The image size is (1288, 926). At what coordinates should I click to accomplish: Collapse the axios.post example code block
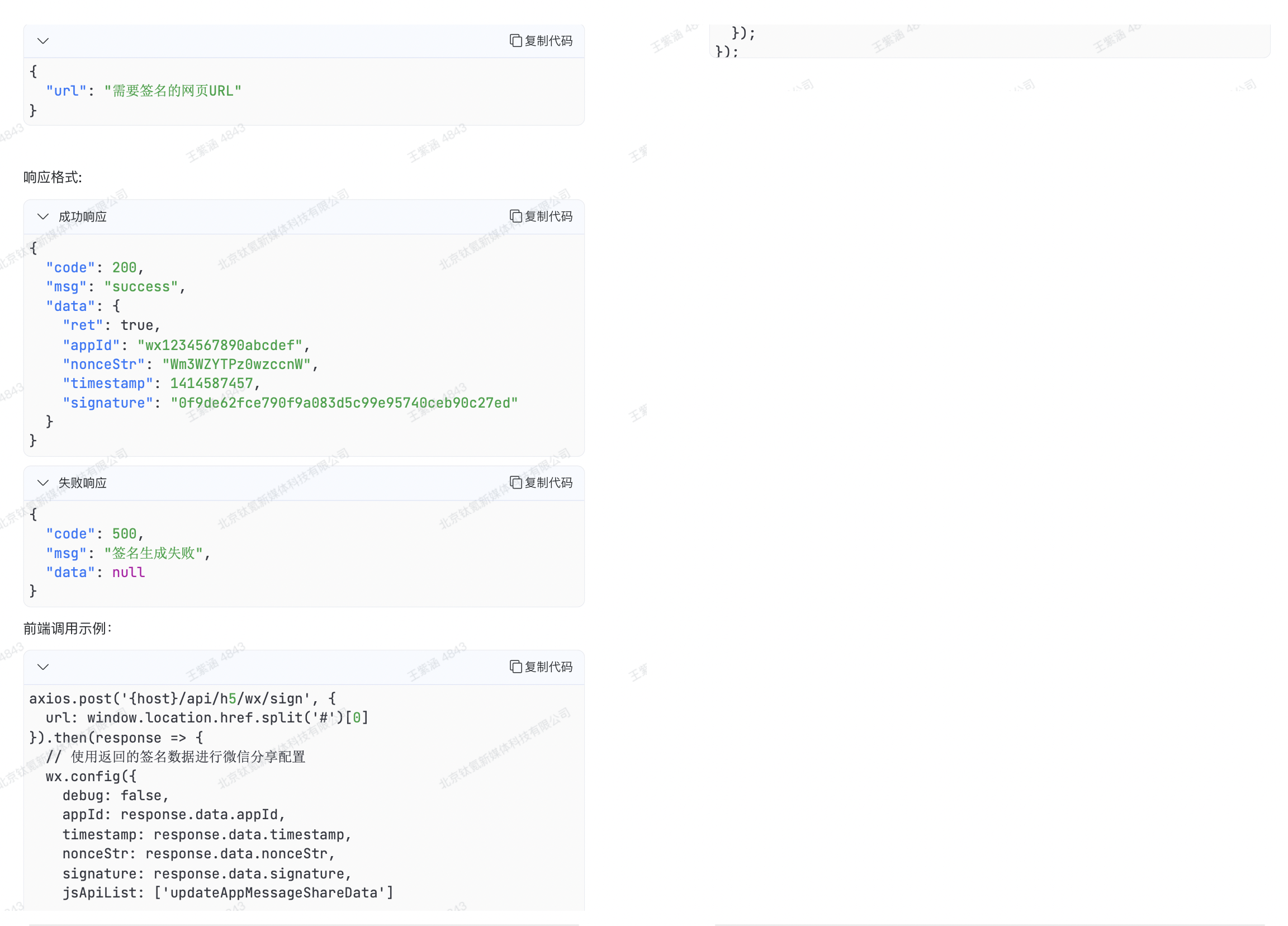tap(43, 667)
